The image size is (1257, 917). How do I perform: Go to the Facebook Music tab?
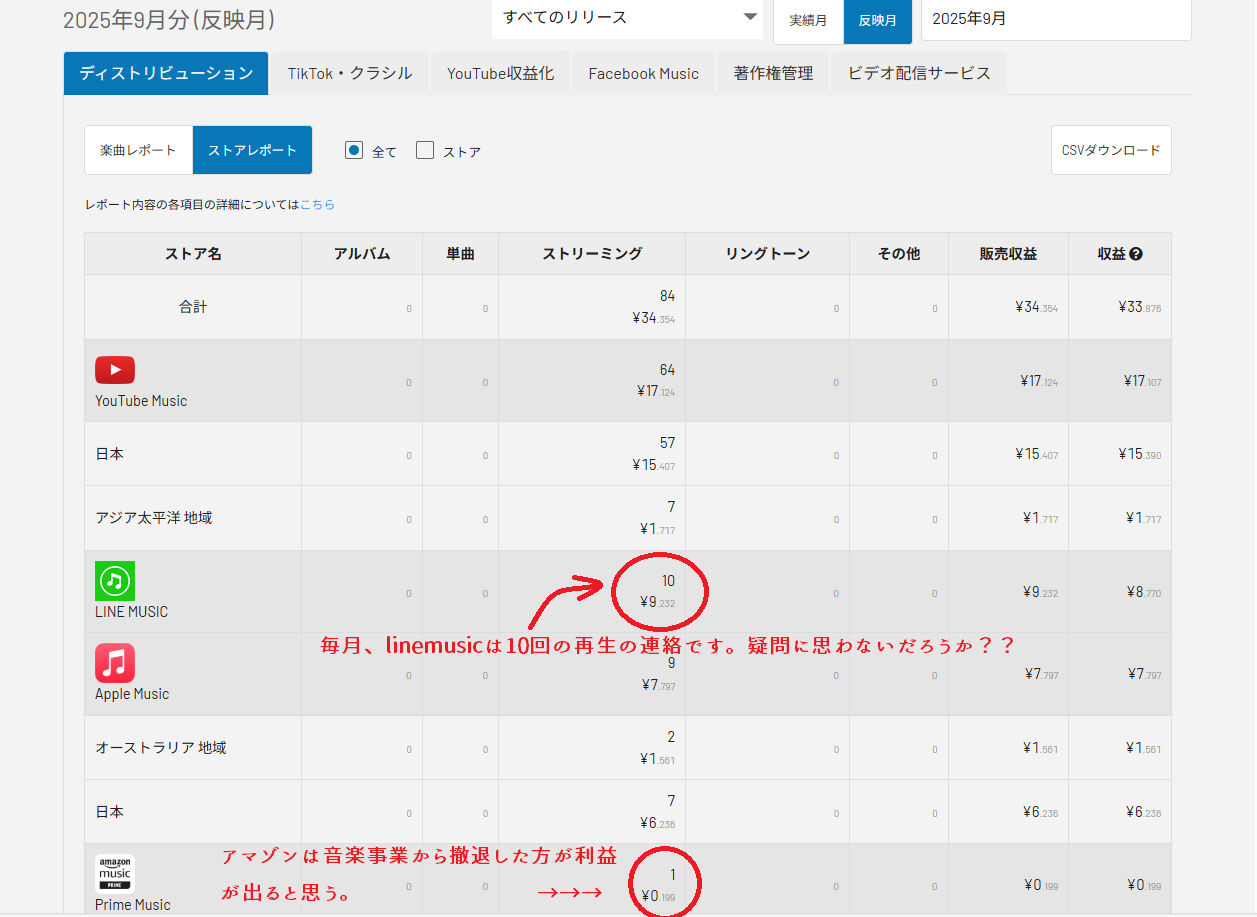point(643,73)
